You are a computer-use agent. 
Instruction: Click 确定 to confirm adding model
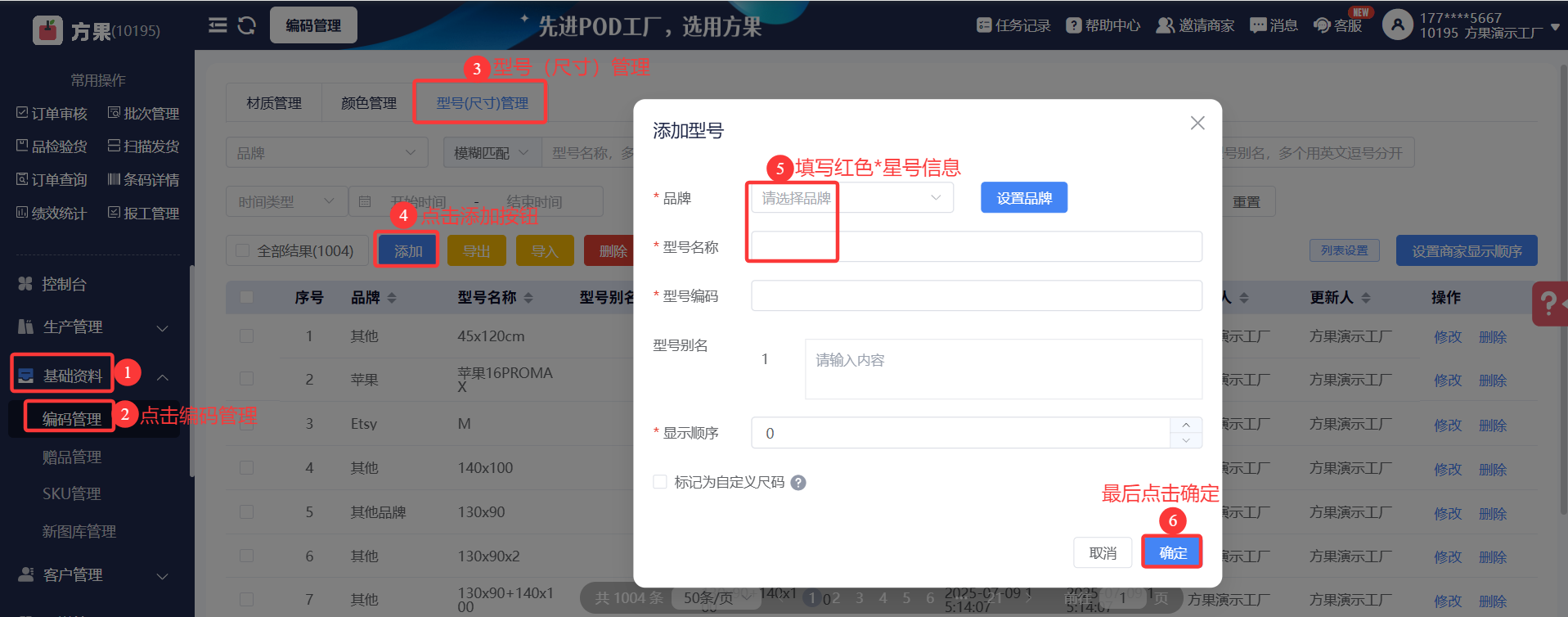point(1172,553)
